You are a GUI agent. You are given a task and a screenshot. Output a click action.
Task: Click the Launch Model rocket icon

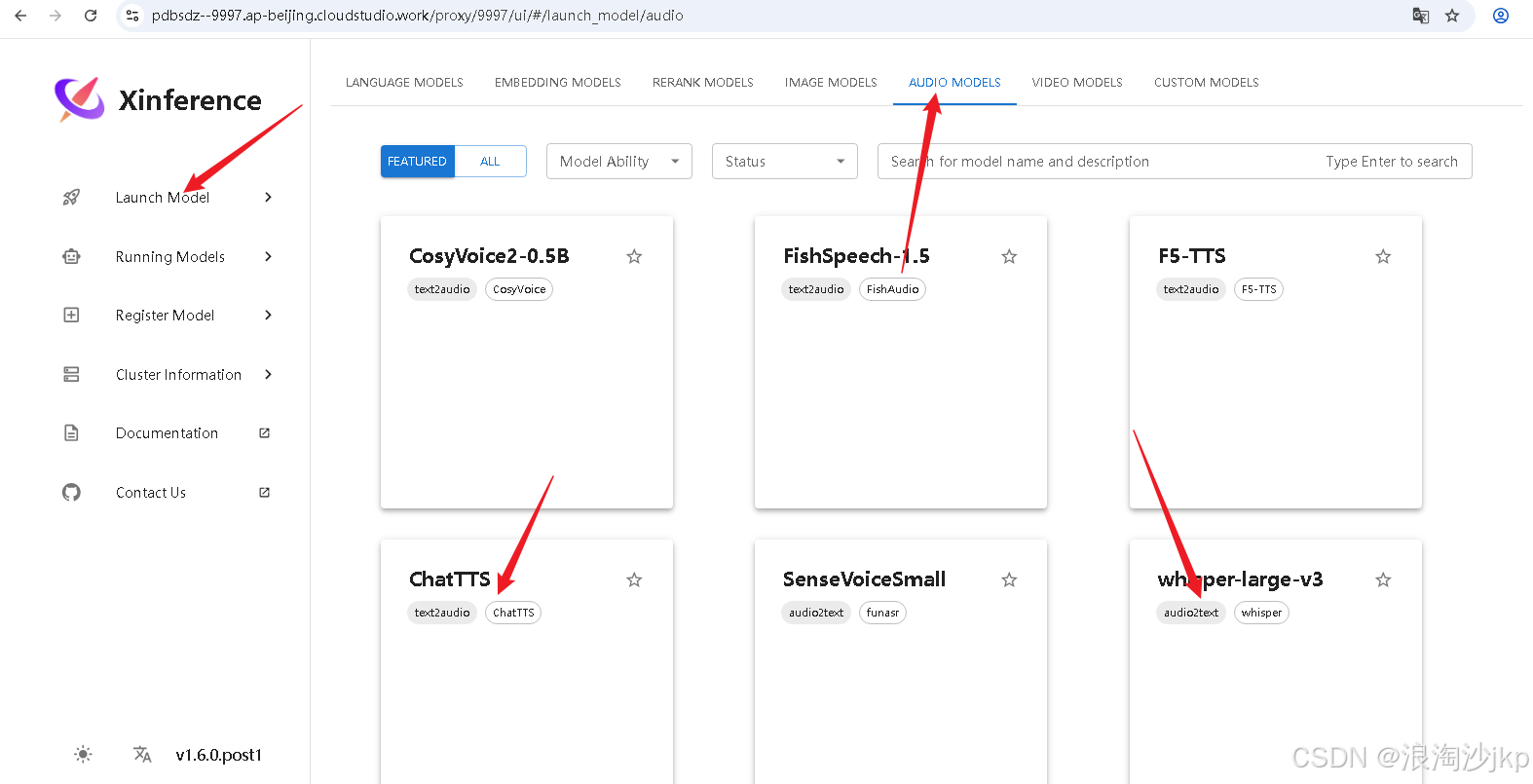click(x=71, y=197)
